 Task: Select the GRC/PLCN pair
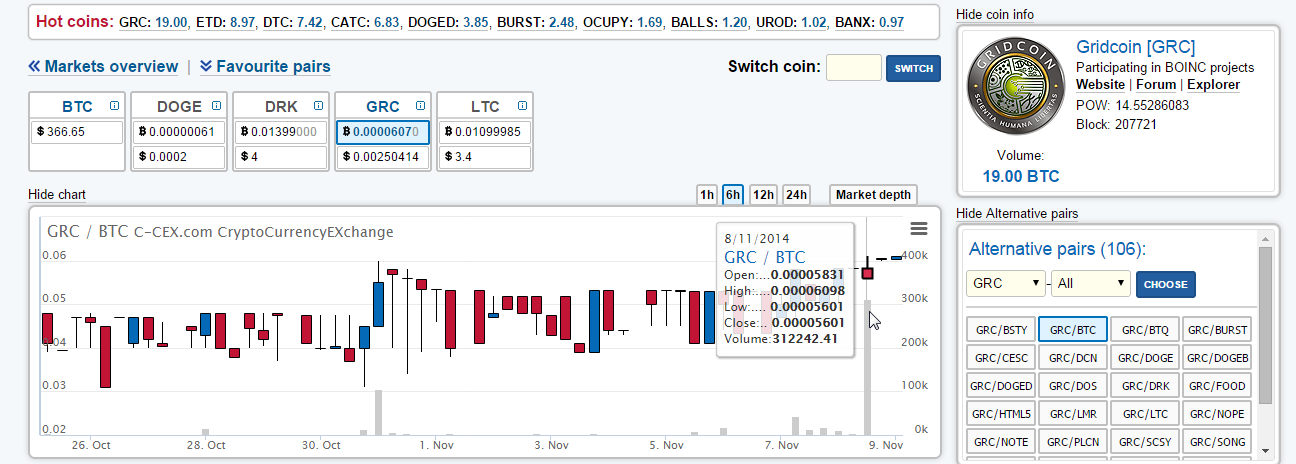pos(1073,441)
